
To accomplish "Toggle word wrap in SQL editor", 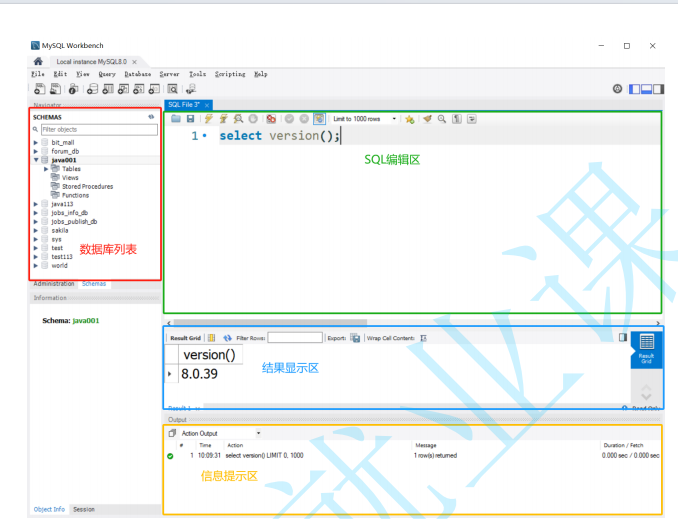I will point(472,119).
